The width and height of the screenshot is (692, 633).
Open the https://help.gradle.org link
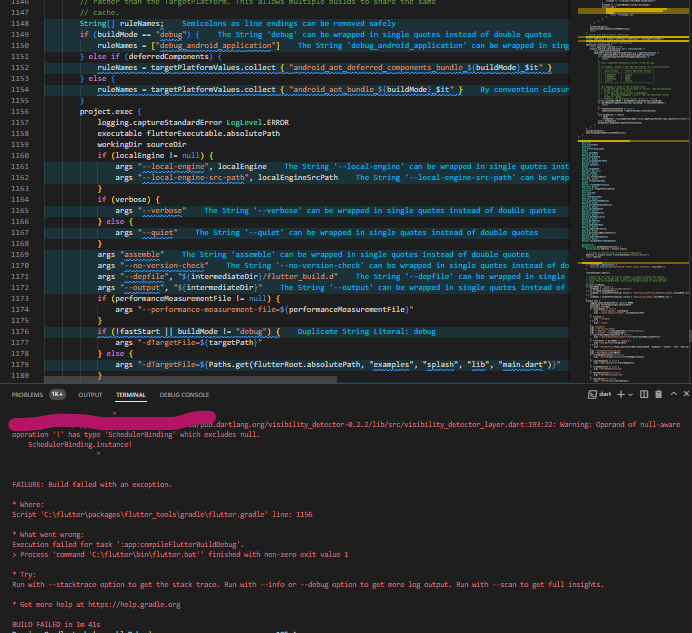[134, 604]
